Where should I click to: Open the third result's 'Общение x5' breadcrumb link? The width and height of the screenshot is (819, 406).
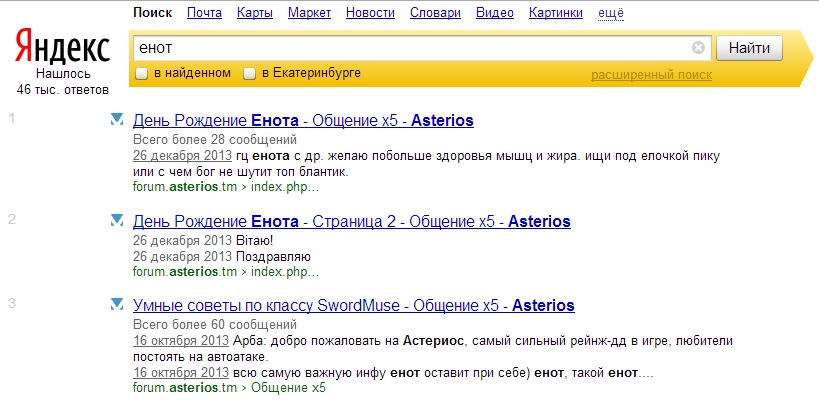[x=288, y=388]
